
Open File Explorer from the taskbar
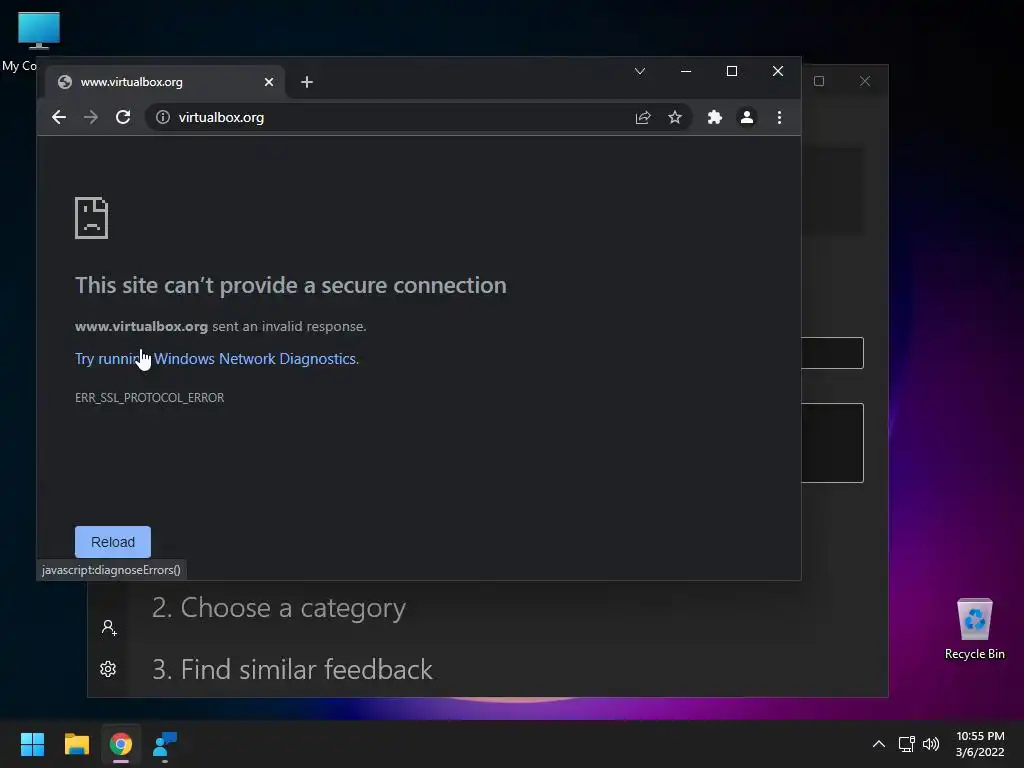pyautogui.click(x=76, y=744)
